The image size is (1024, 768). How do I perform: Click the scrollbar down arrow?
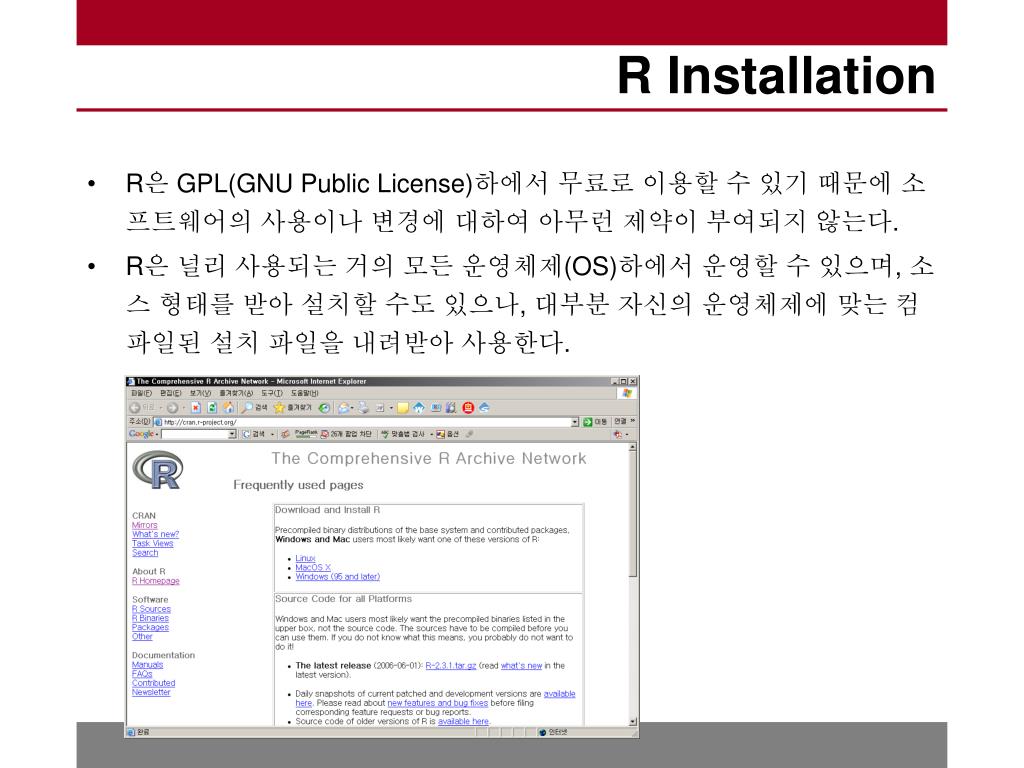632,722
